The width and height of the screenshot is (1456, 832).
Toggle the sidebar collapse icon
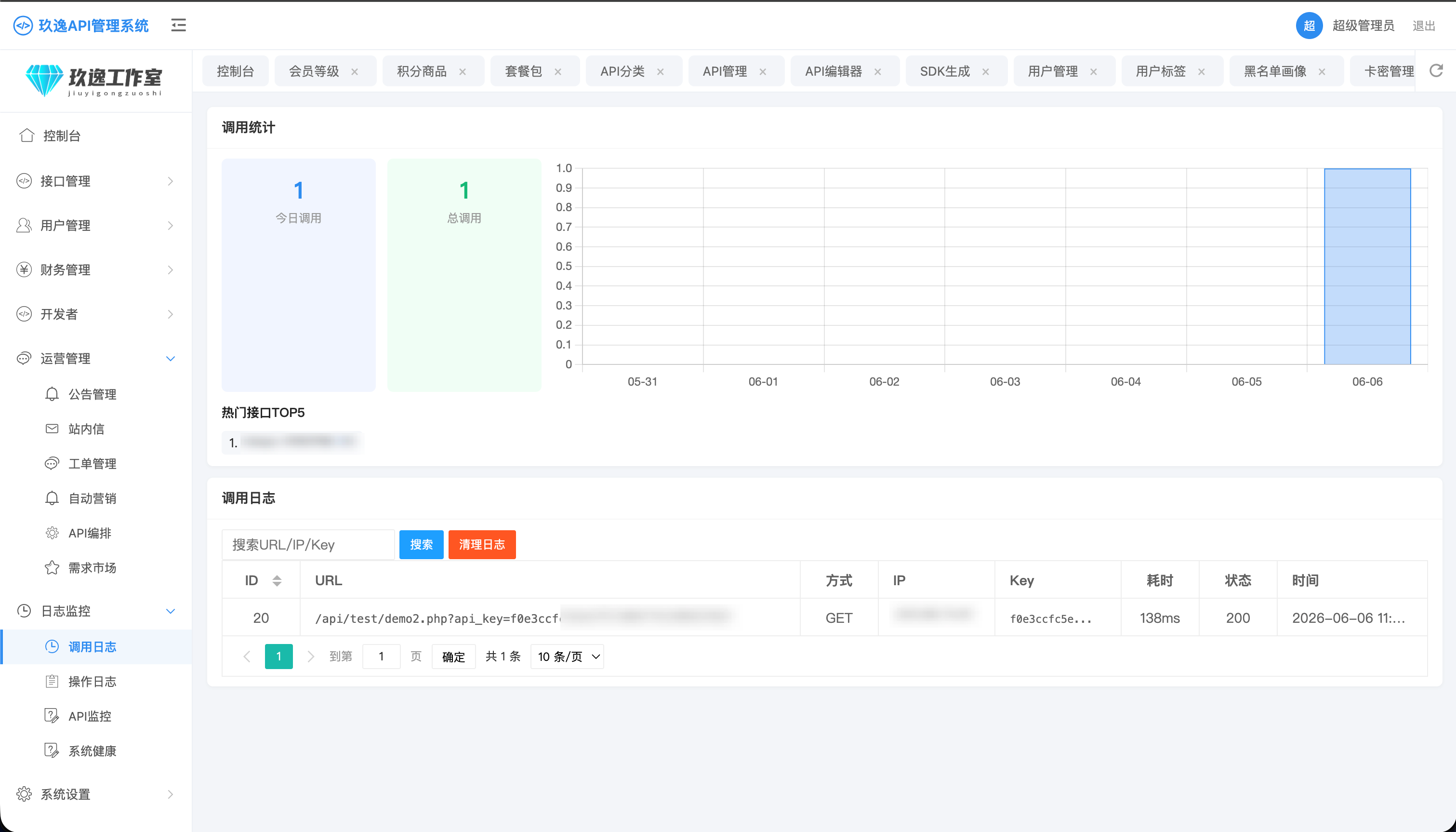tap(178, 25)
